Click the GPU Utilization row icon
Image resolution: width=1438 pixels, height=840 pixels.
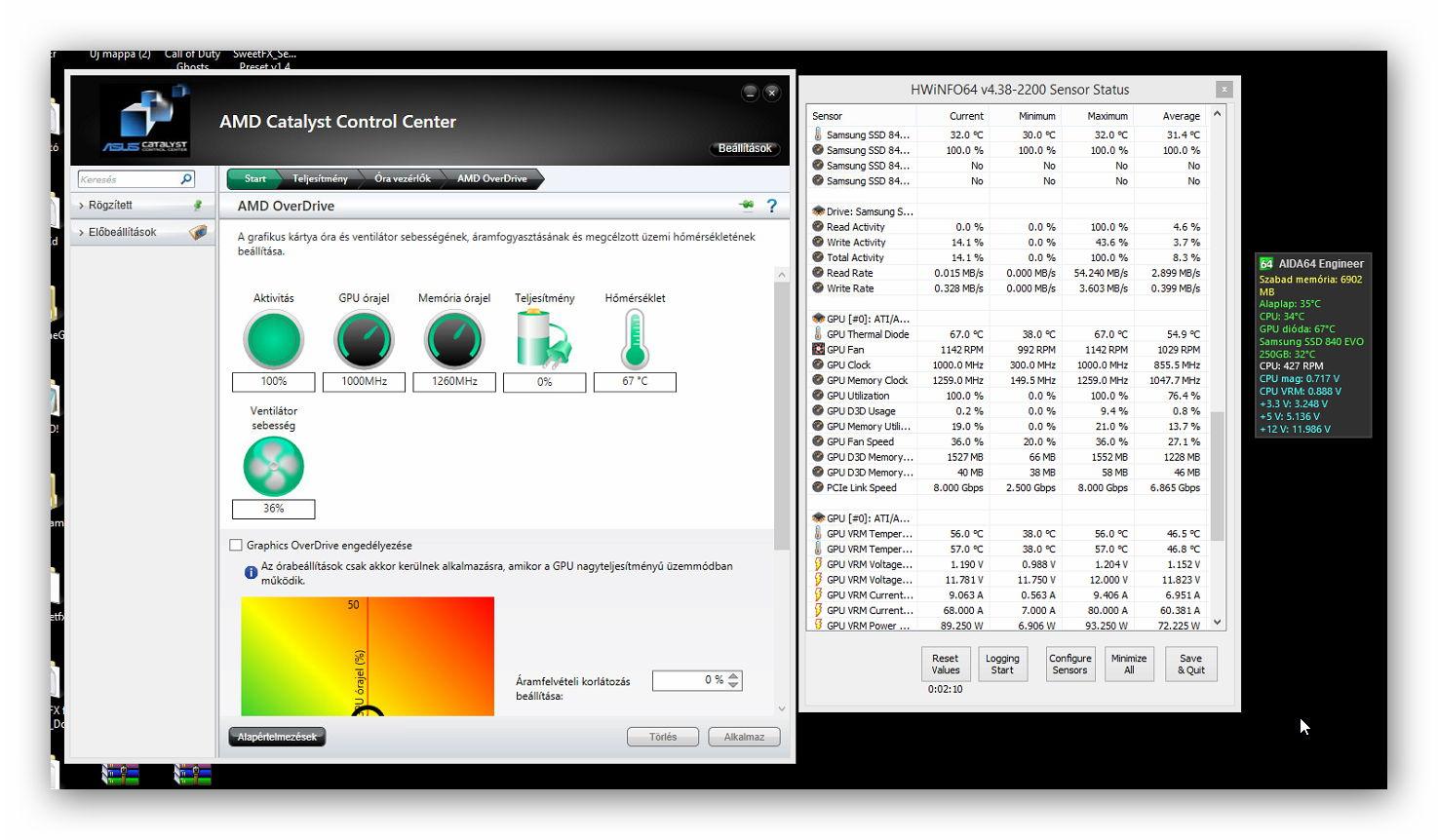click(818, 396)
